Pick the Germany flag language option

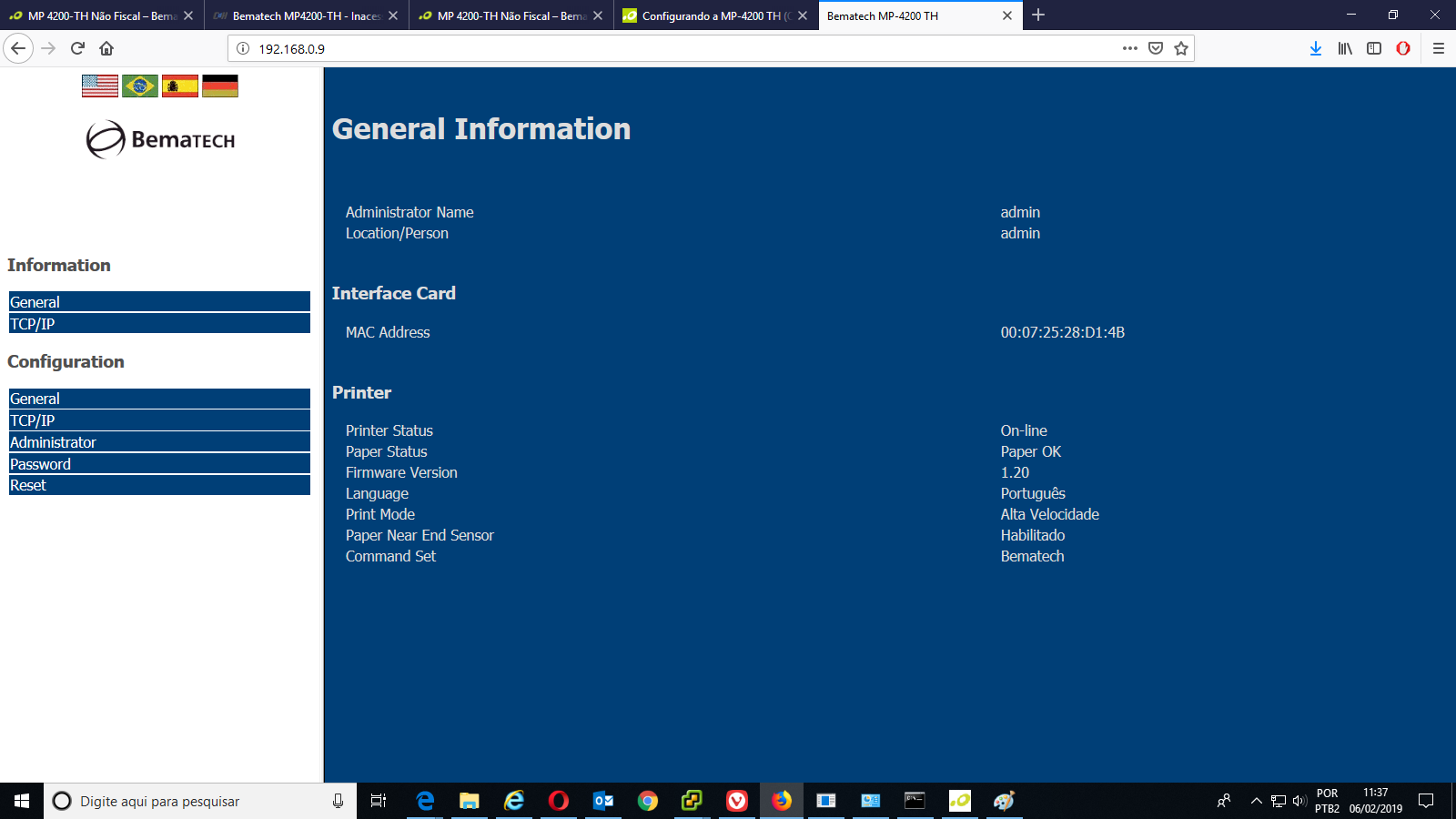pos(220,86)
